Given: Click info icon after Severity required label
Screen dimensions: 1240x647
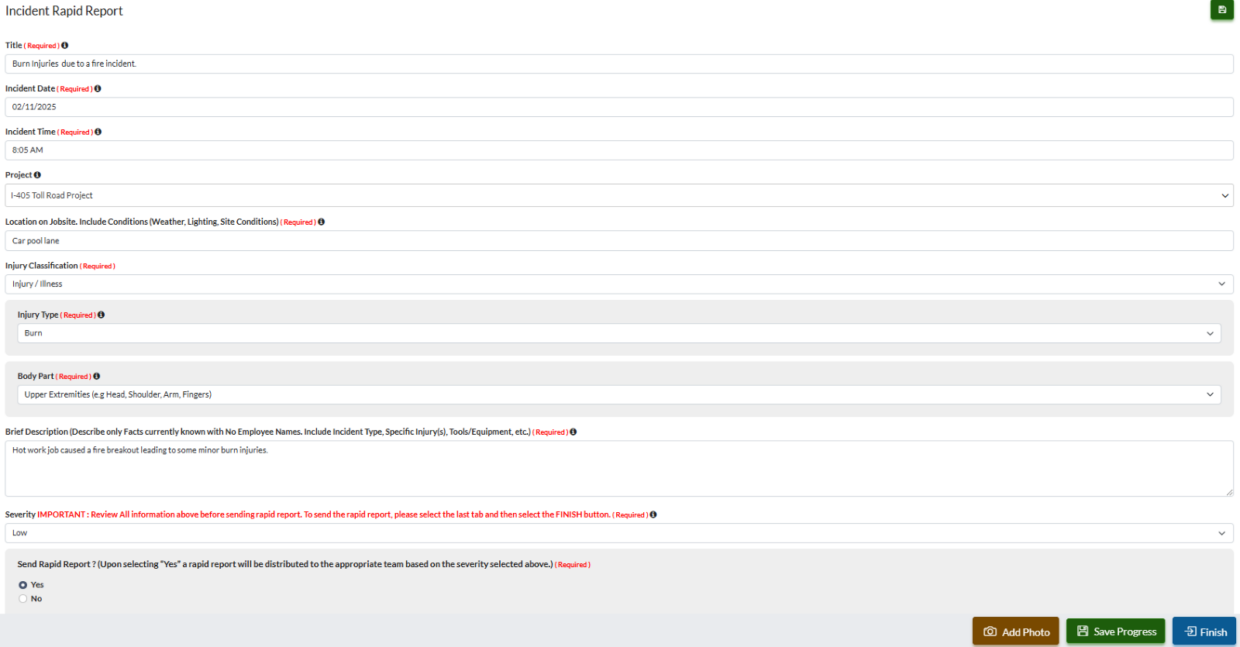Looking at the screenshot, I should (653, 514).
